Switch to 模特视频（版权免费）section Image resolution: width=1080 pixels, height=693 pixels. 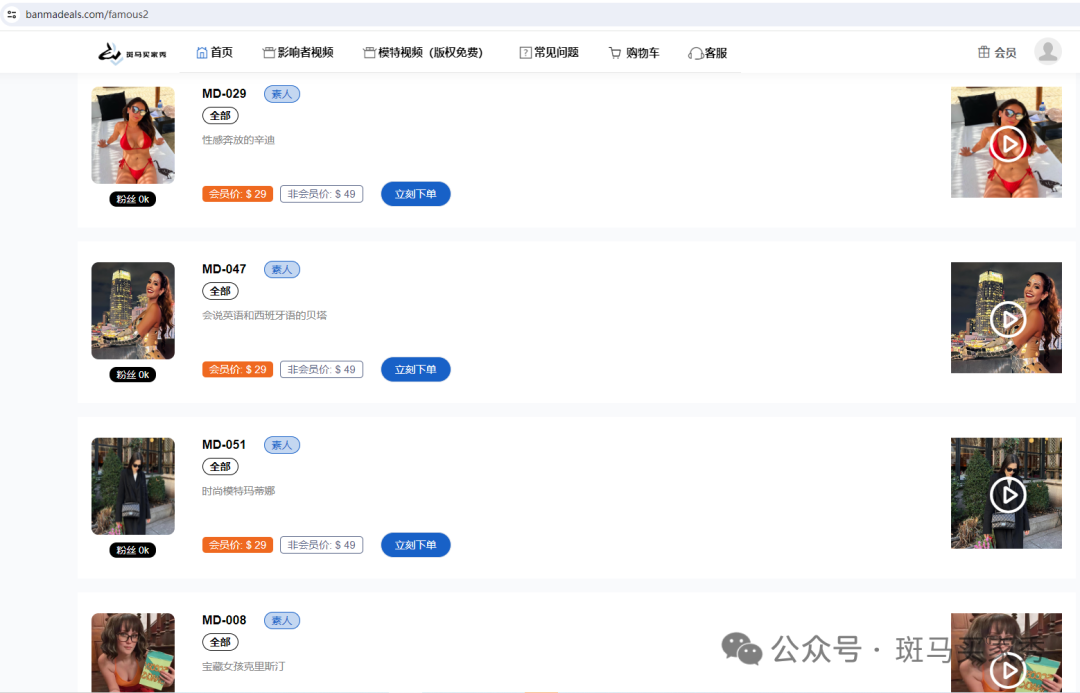(424, 52)
